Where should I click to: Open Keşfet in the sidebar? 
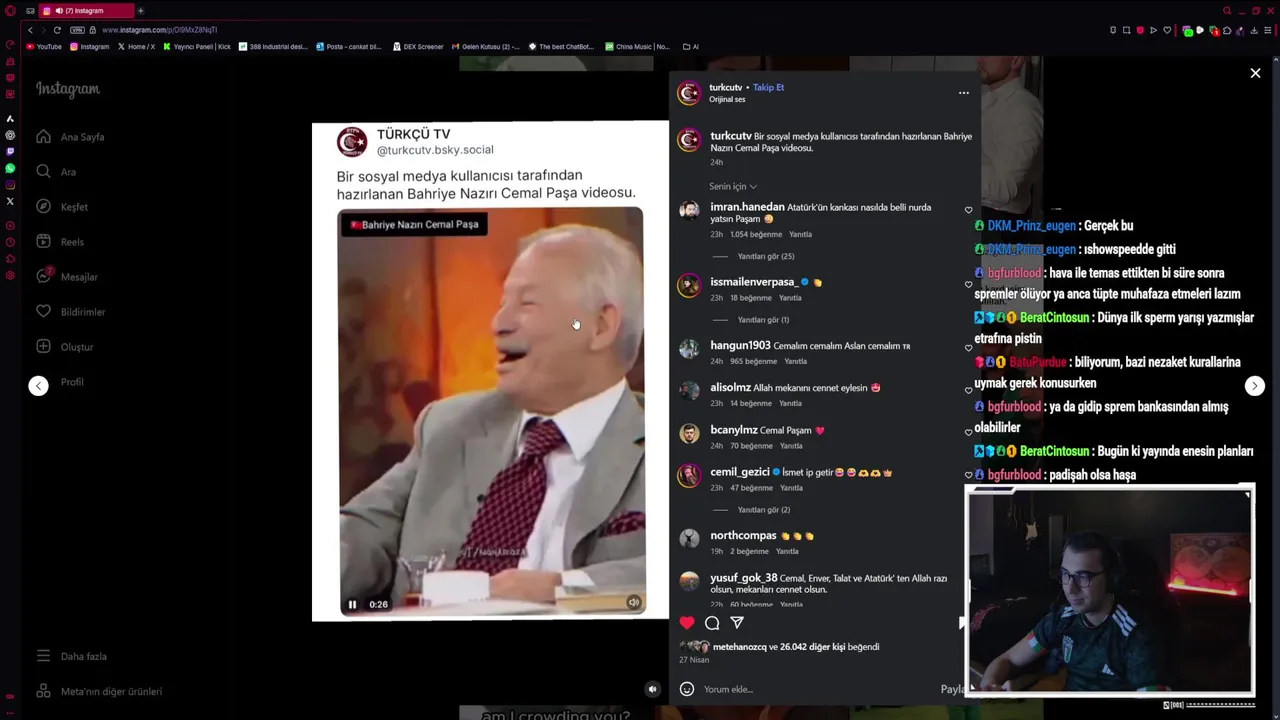pyautogui.click(x=74, y=207)
